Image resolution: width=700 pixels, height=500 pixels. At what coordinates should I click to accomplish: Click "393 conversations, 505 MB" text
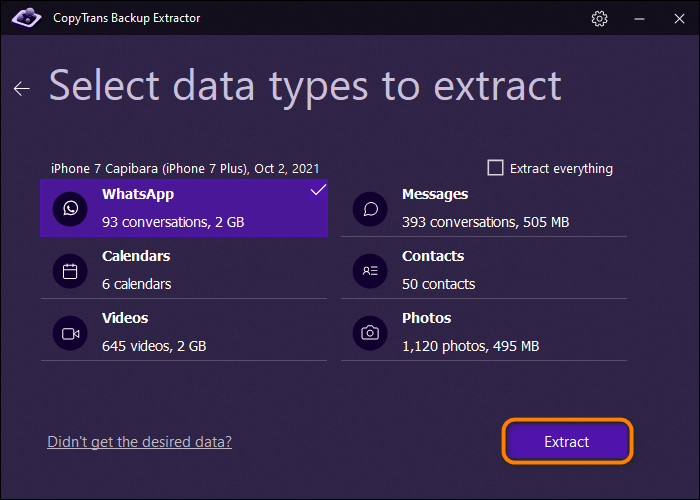click(486, 222)
